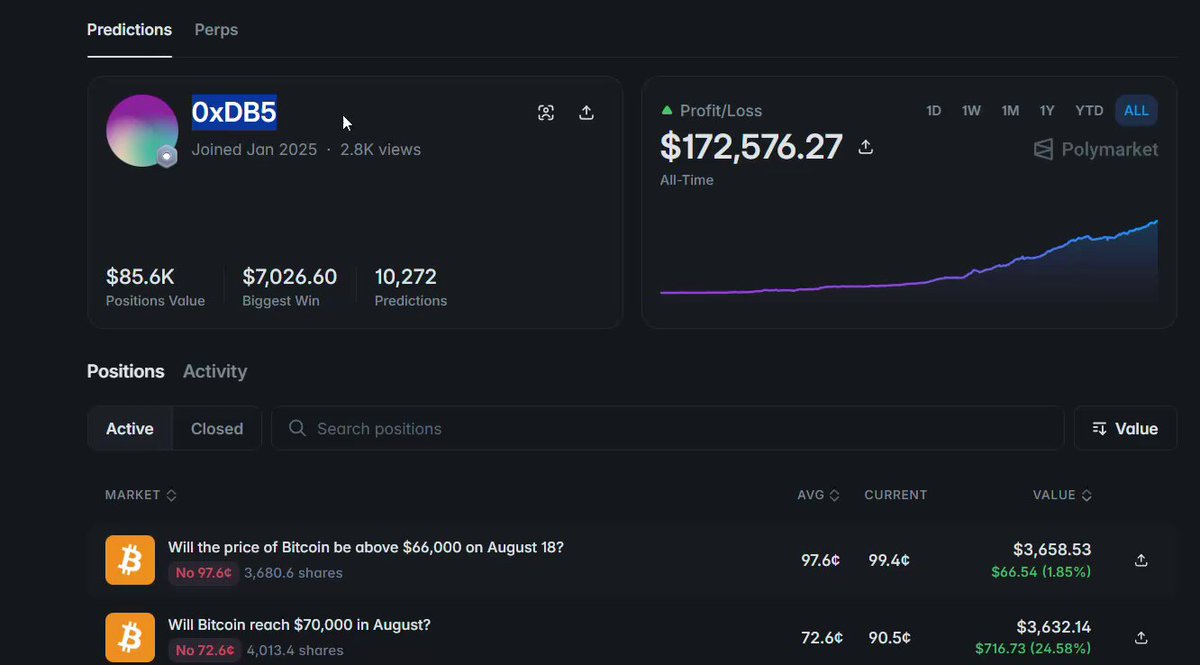Select the 1W profit/loss range
1200x665 pixels.
[971, 111]
